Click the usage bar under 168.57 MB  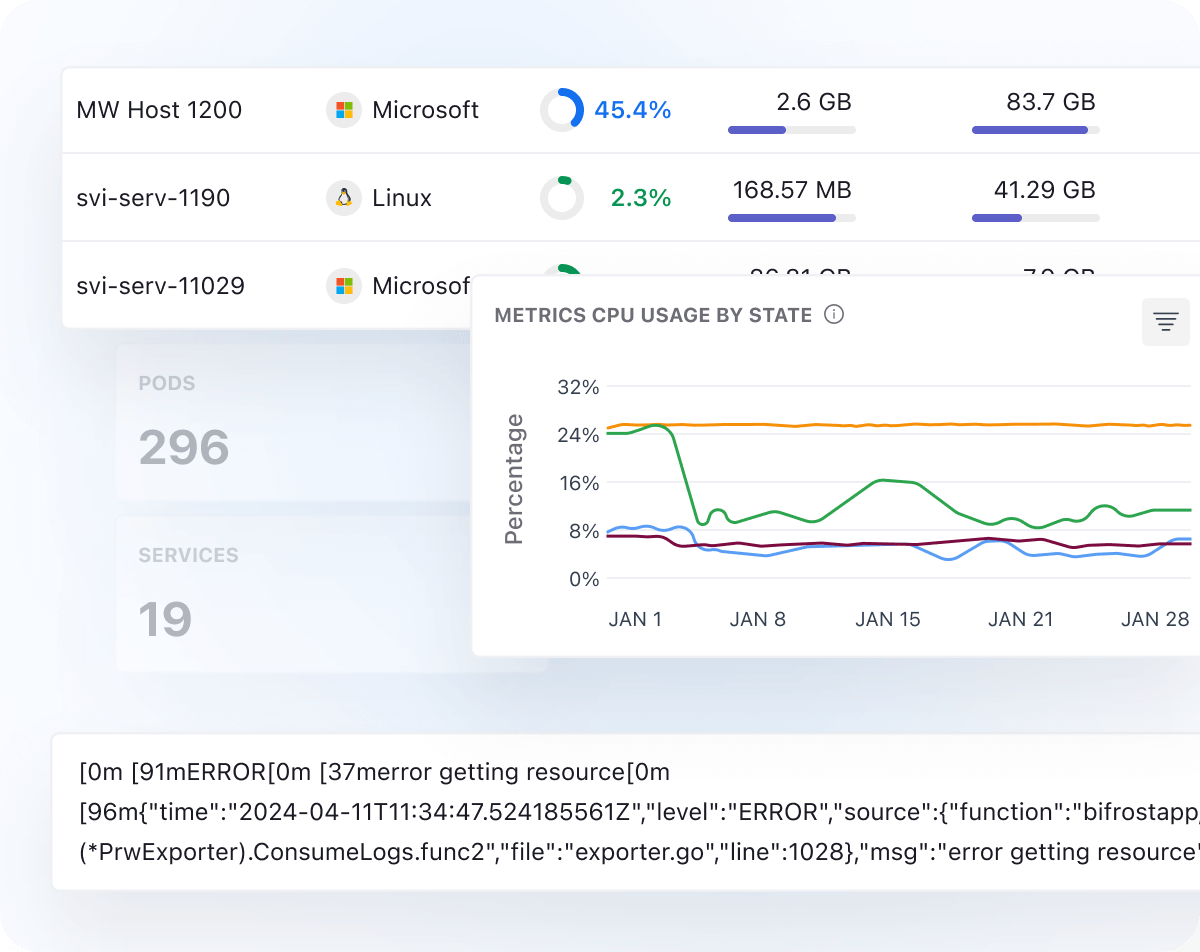point(792,218)
